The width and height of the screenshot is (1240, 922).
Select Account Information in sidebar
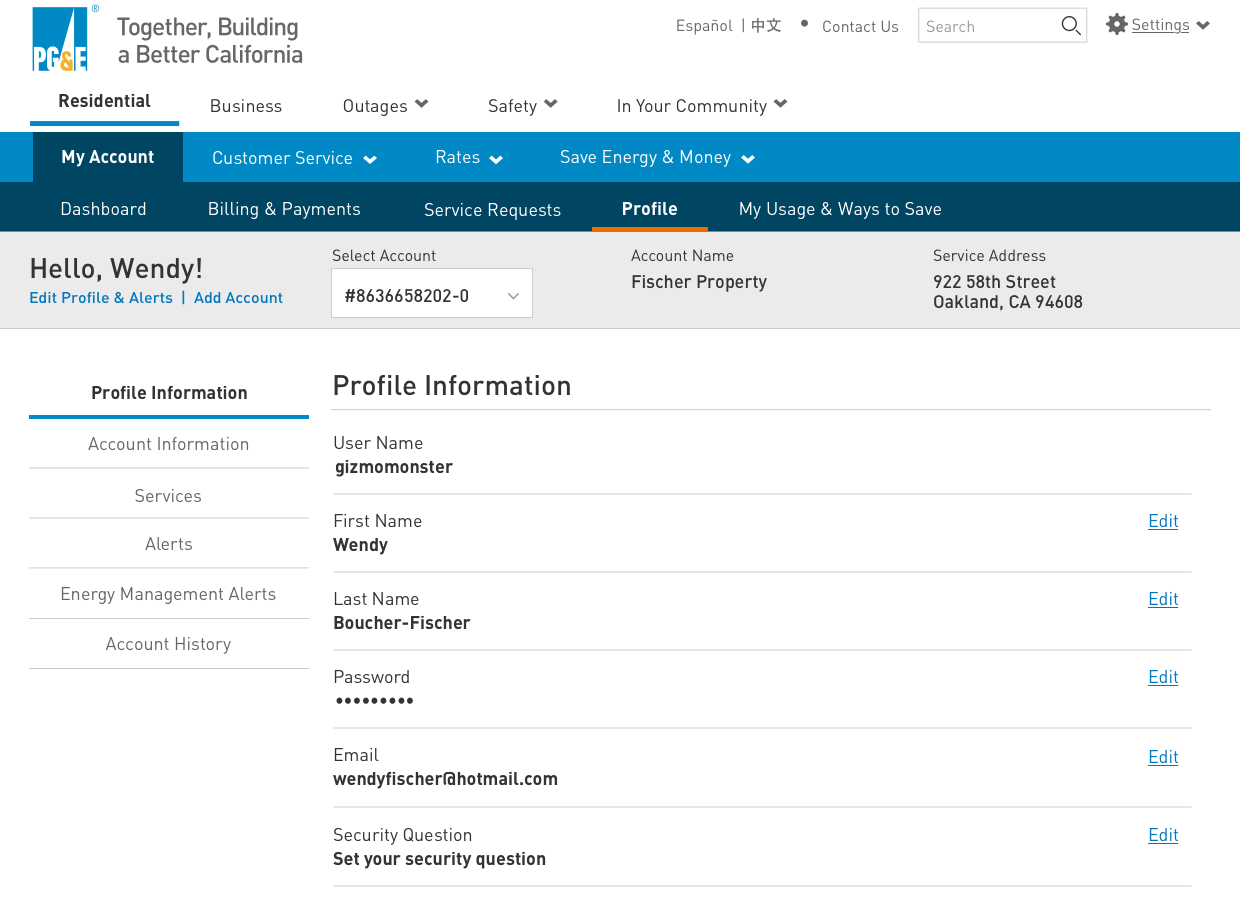(x=169, y=444)
